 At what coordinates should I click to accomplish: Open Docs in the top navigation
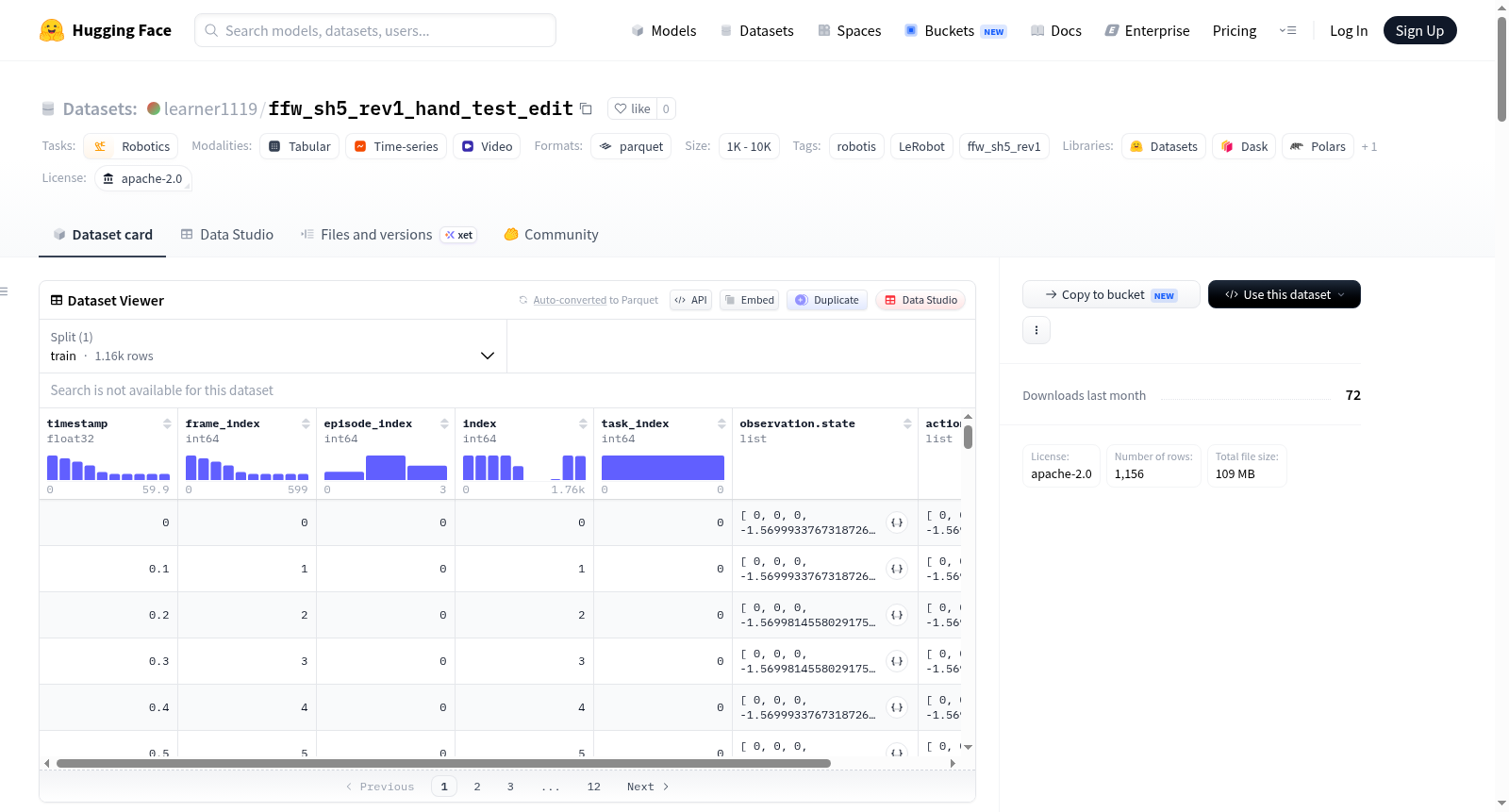pyautogui.click(x=1056, y=30)
